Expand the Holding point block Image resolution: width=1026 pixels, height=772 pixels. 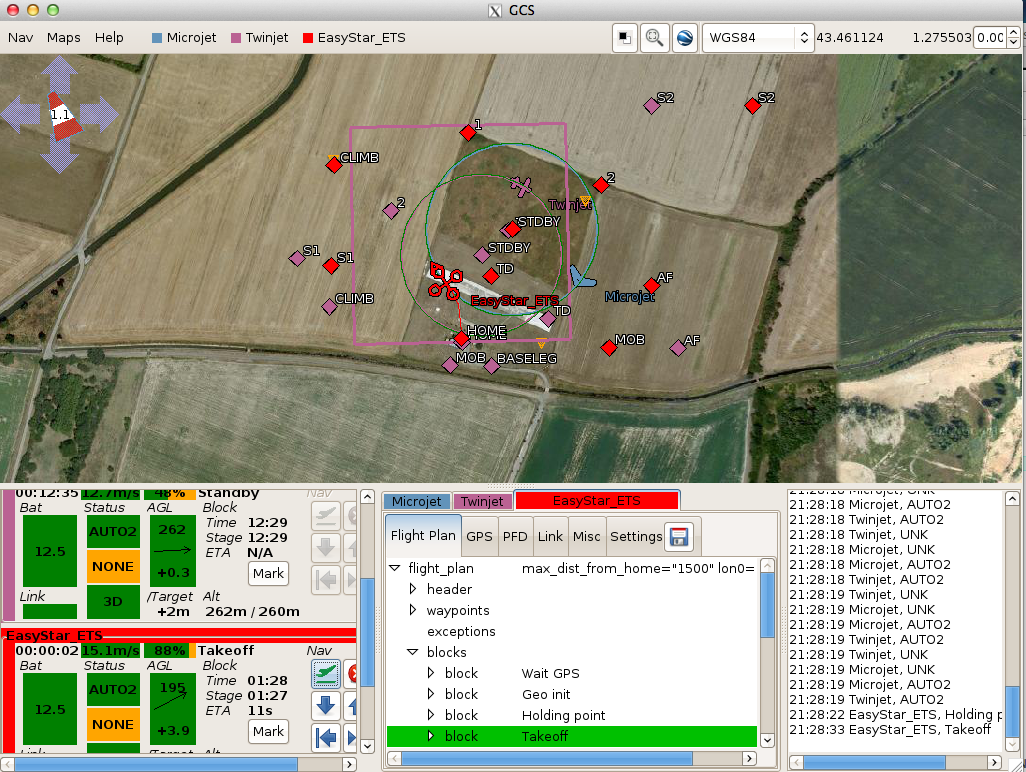[x=431, y=714]
